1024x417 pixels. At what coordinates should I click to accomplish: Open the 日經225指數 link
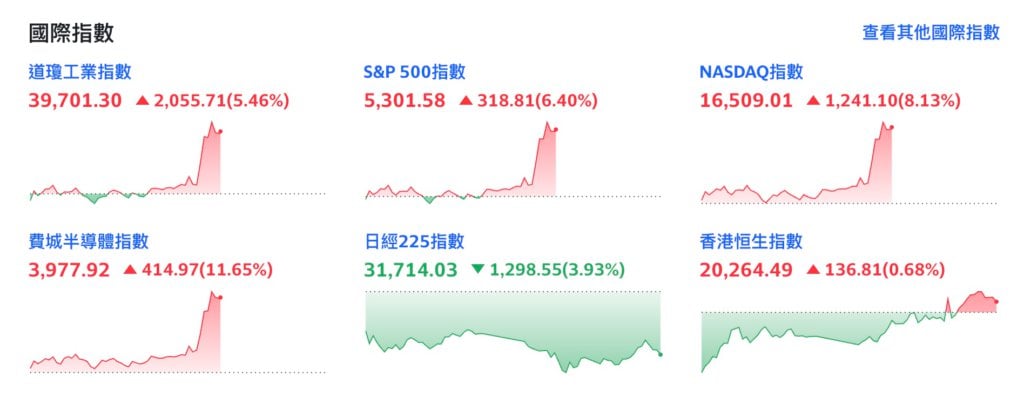point(415,241)
